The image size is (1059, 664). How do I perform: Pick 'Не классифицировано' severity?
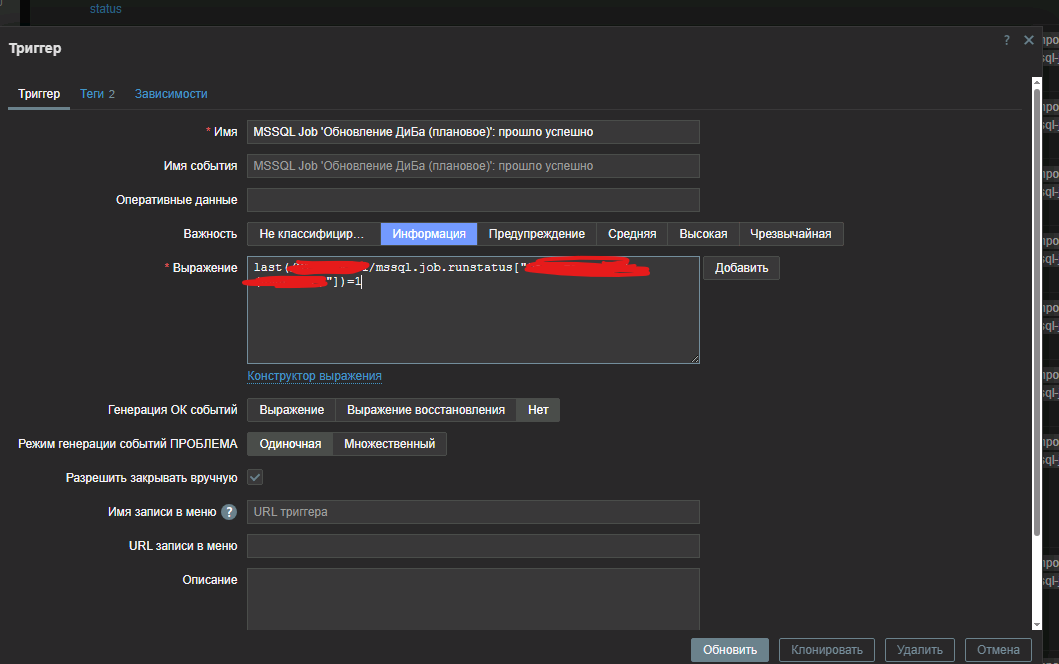click(313, 234)
